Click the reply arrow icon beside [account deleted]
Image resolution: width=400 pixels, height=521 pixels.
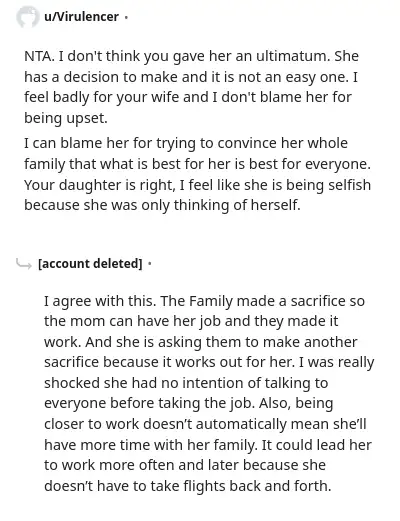(24, 264)
